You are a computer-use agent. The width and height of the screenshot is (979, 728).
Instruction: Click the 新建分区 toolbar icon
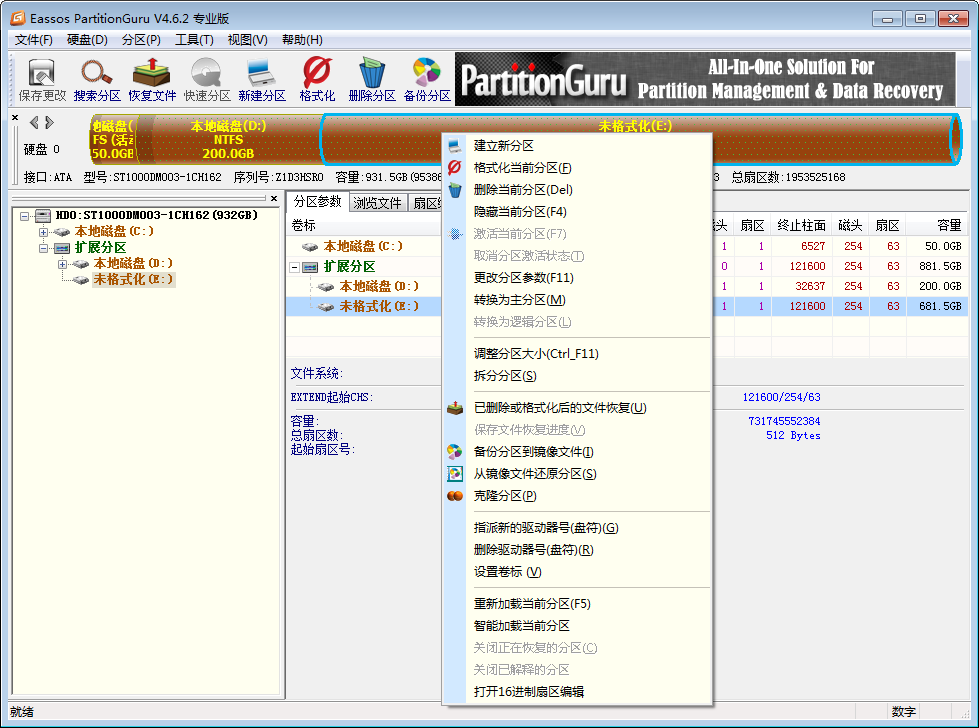point(262,80)
